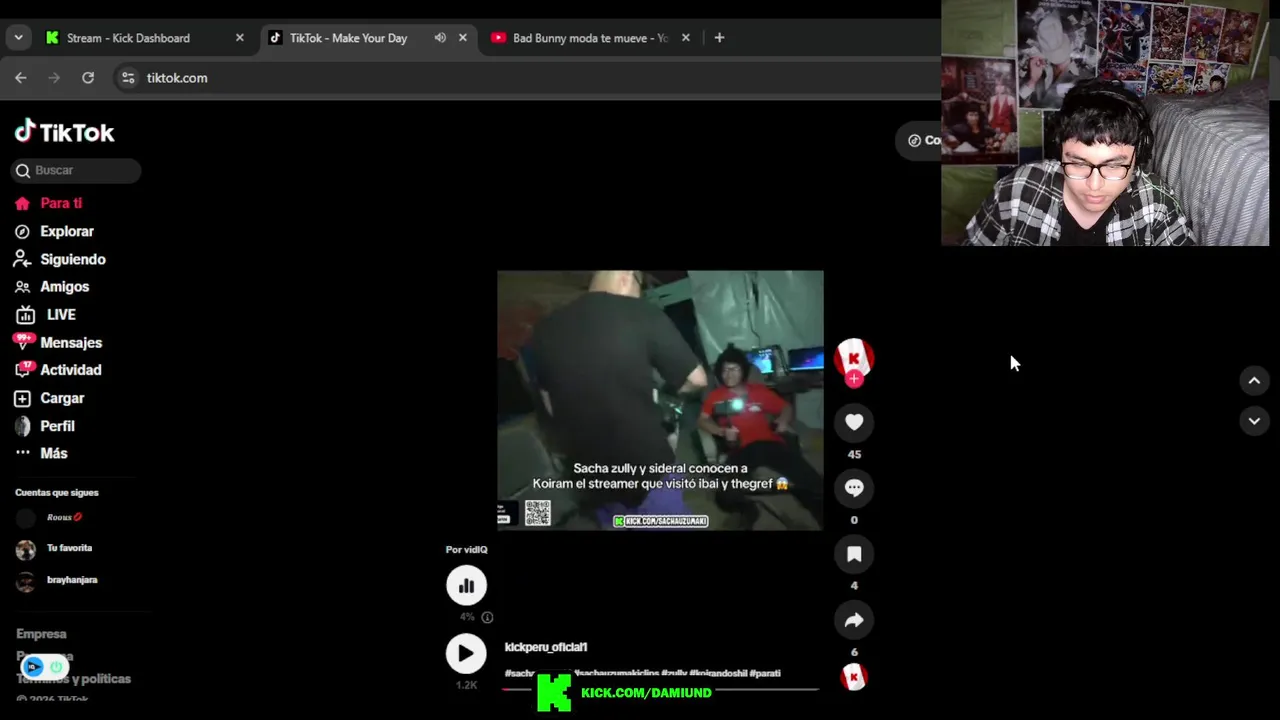Screen dimensions: 1280x720
Task: Open the kickperu_oficial1 username link
Action: [x=546, y=647]
